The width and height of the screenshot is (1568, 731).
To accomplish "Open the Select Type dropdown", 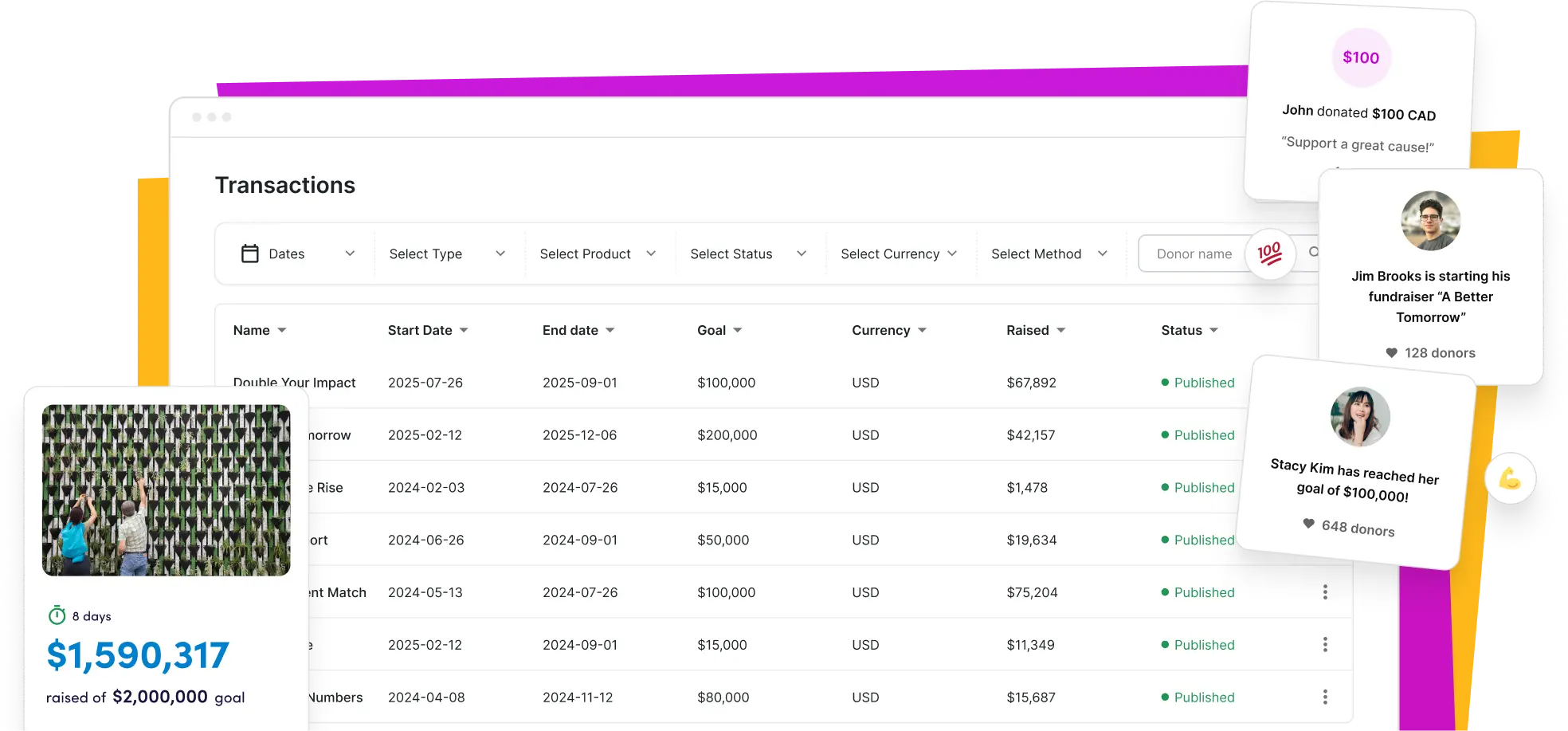I will (446, 254).
